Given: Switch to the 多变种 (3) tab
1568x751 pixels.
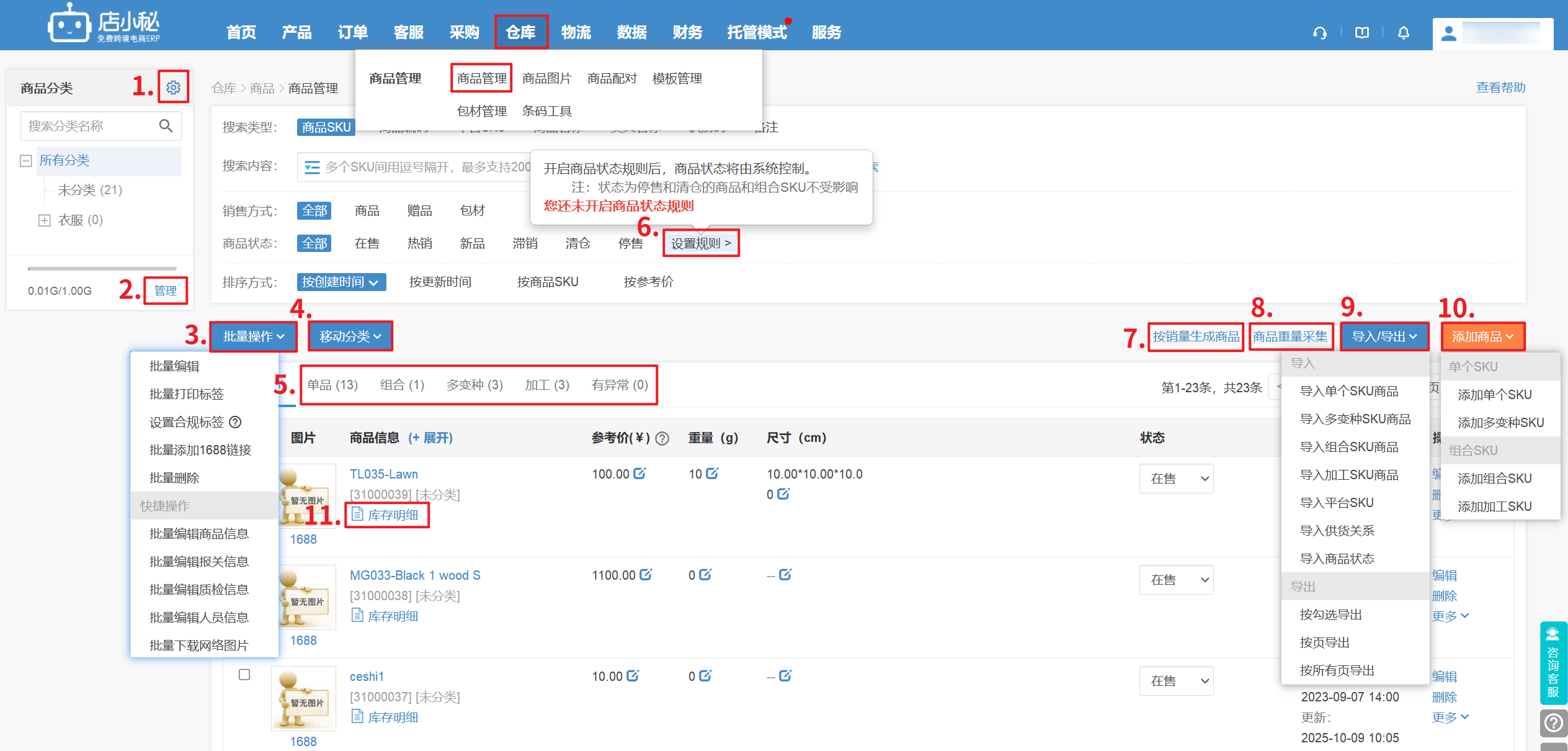Looking at the screenshot, I should pos(474,385).
